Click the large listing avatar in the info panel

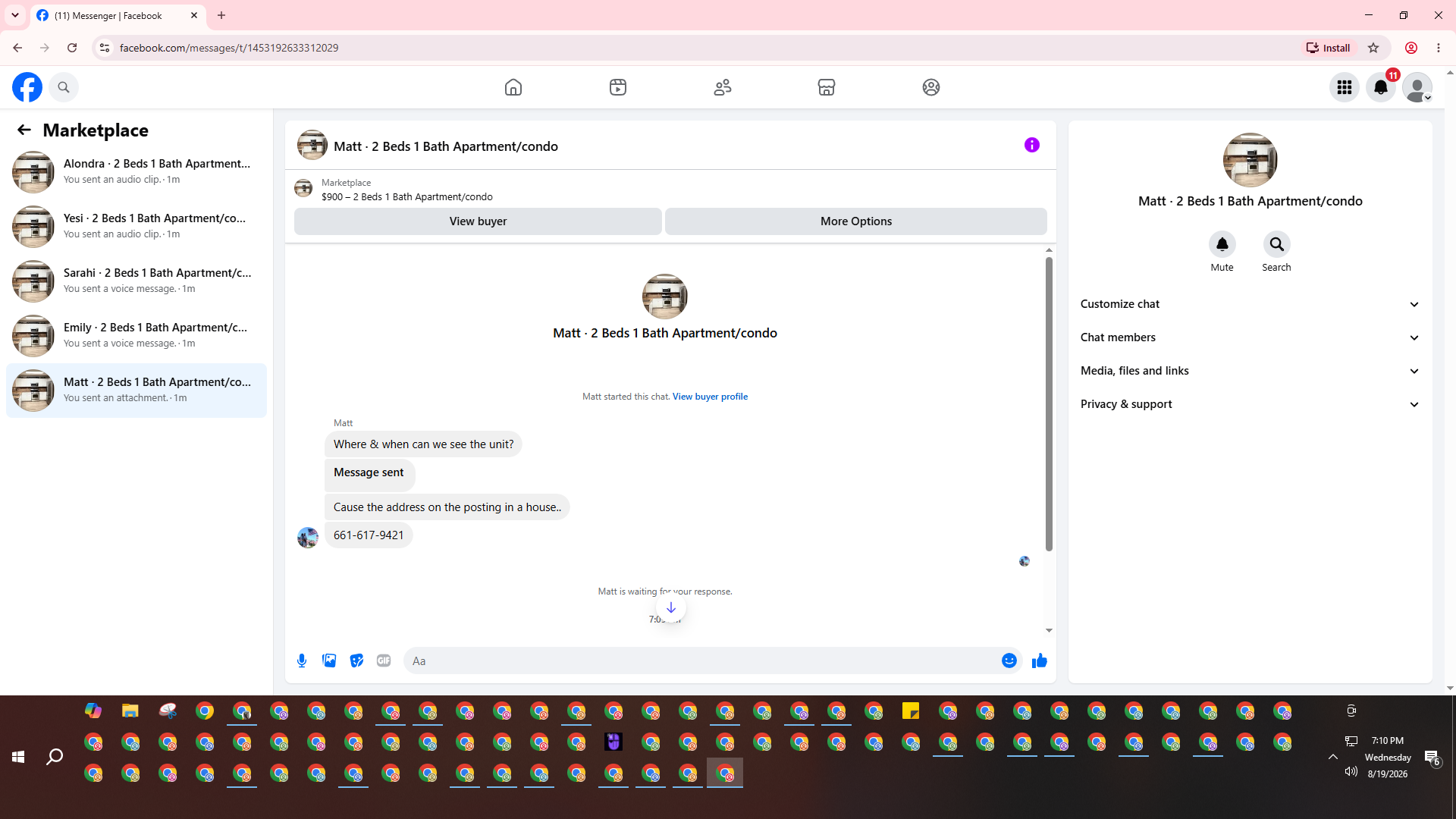[1250, 160]
